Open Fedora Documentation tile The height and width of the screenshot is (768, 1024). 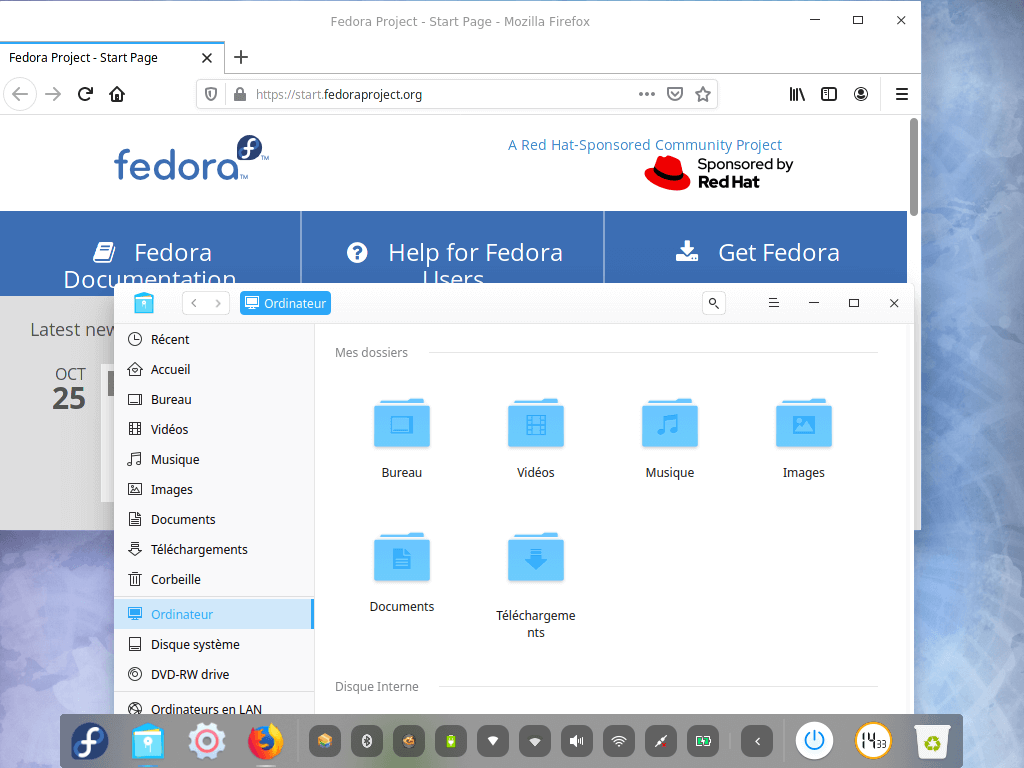tap(150, 253)
